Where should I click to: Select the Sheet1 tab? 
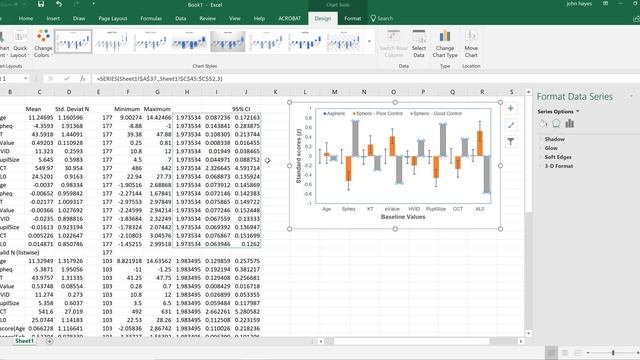point(24,341)
